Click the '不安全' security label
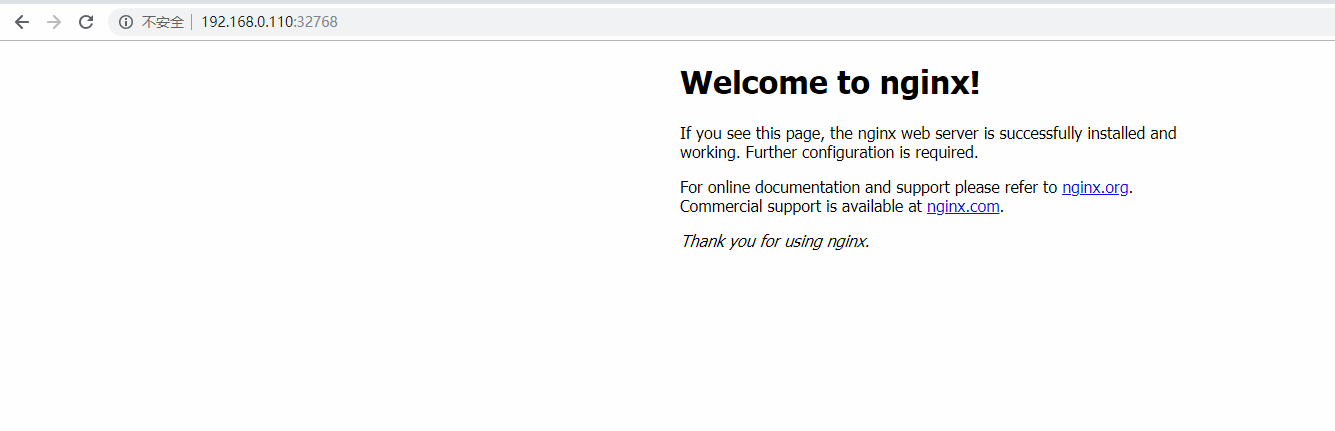 163,22
